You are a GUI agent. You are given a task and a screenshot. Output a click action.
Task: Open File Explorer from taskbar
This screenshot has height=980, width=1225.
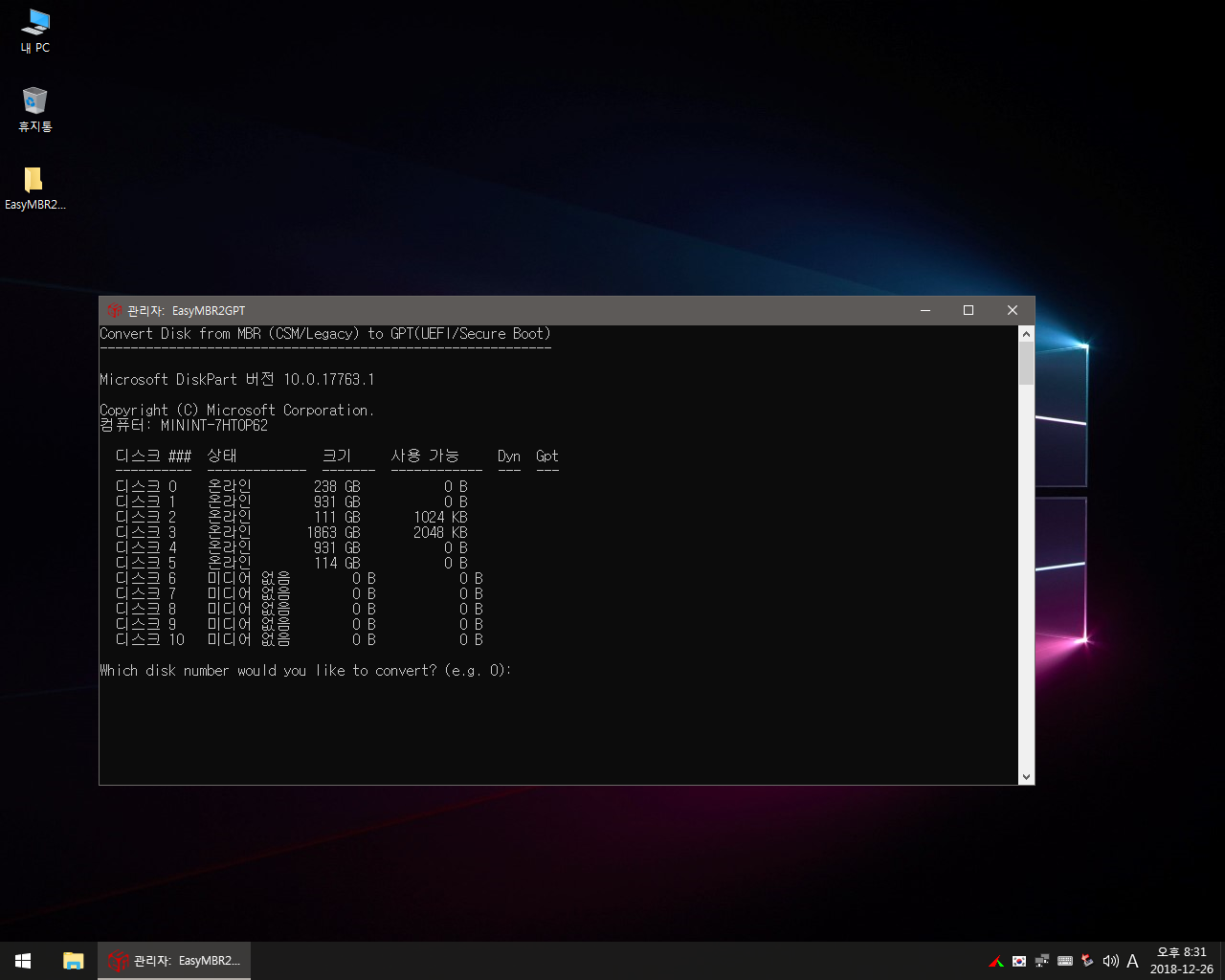(73, 961)
